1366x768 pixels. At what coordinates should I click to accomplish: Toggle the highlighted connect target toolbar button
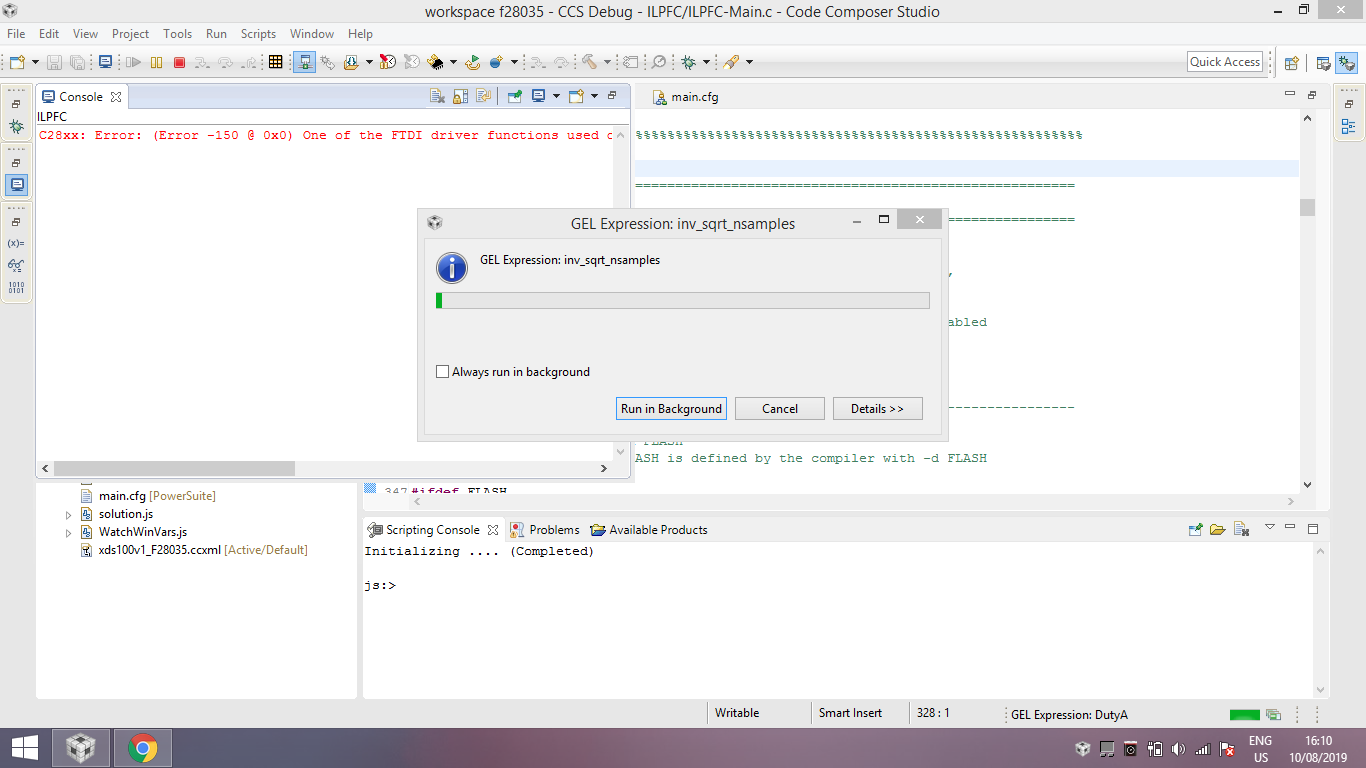304,62
